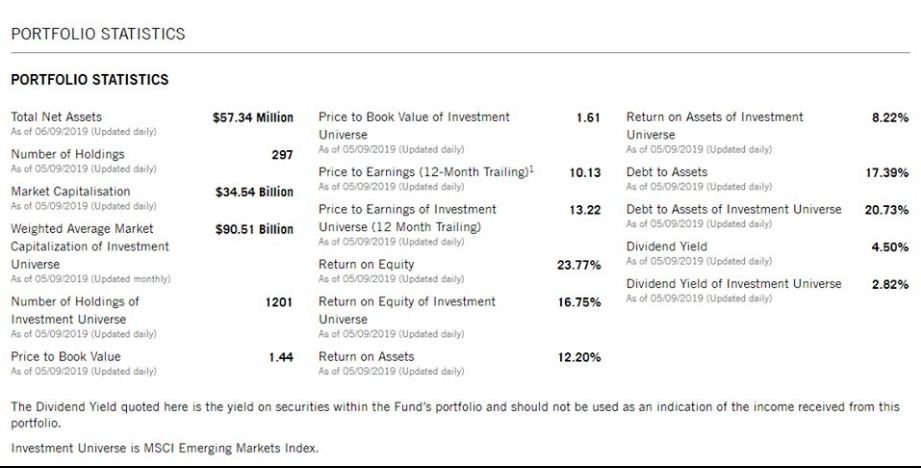Click the $57.34 Million value
921x468 pixels.
coord(253,118)
